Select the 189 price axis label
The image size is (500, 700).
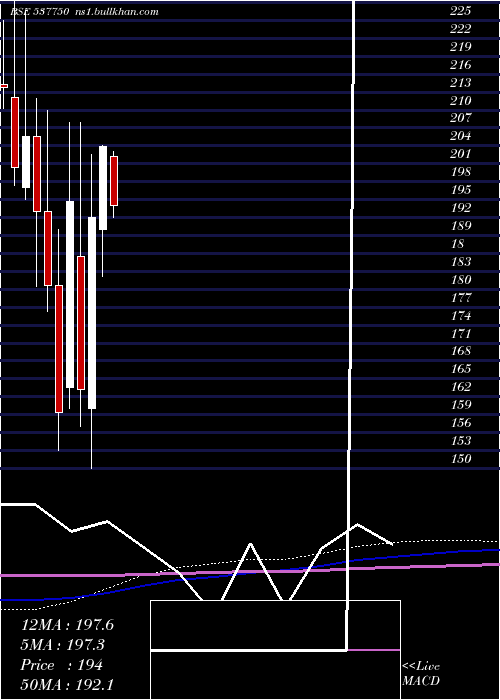pyautogui.click(x=460, y=225)
